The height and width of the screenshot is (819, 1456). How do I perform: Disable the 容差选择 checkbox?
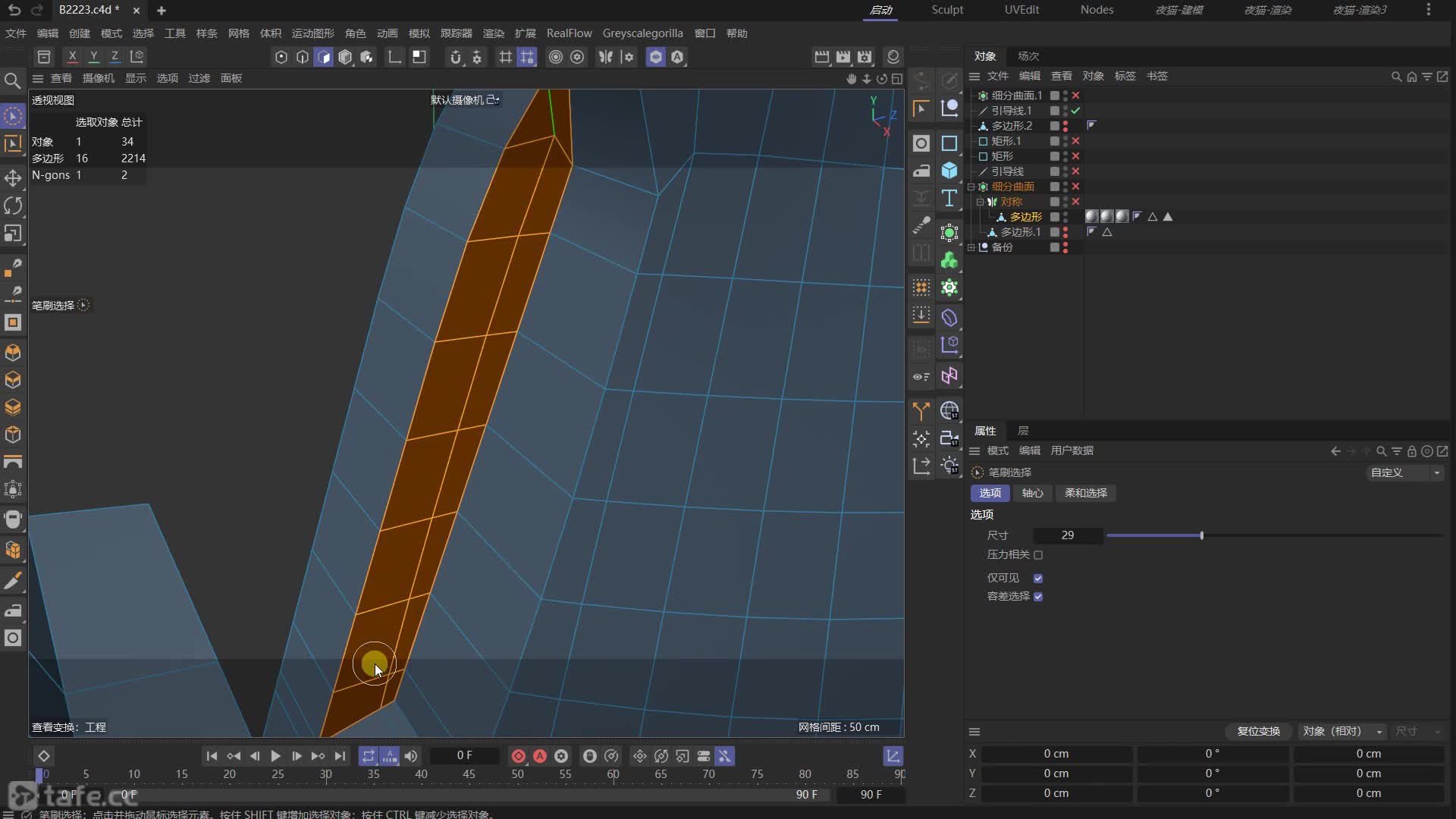[x=1038, y=597]
